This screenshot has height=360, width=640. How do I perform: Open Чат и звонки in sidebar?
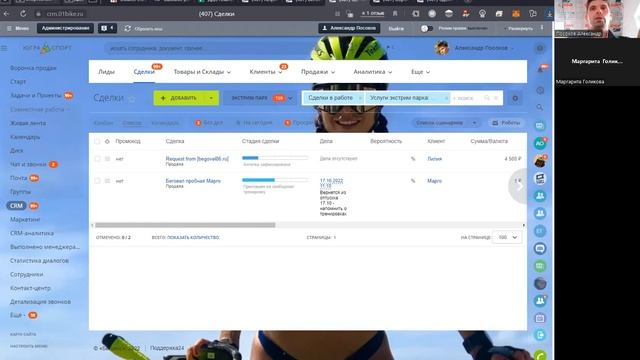pyautogui.click(x=28, y=164)
